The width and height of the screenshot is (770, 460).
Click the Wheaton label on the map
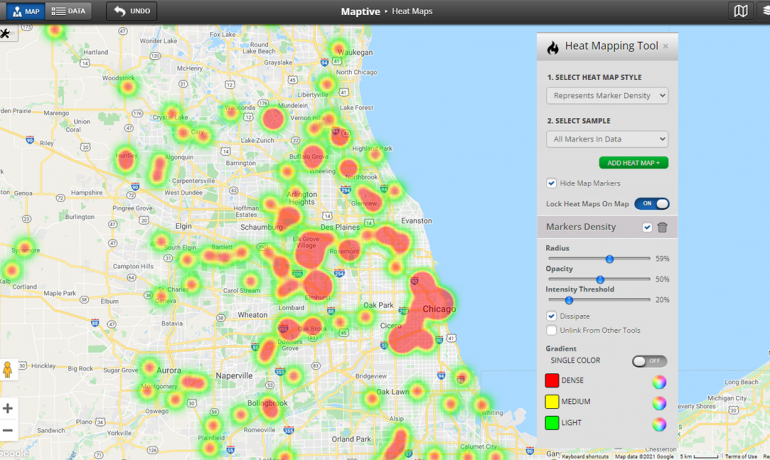[252, 315]
